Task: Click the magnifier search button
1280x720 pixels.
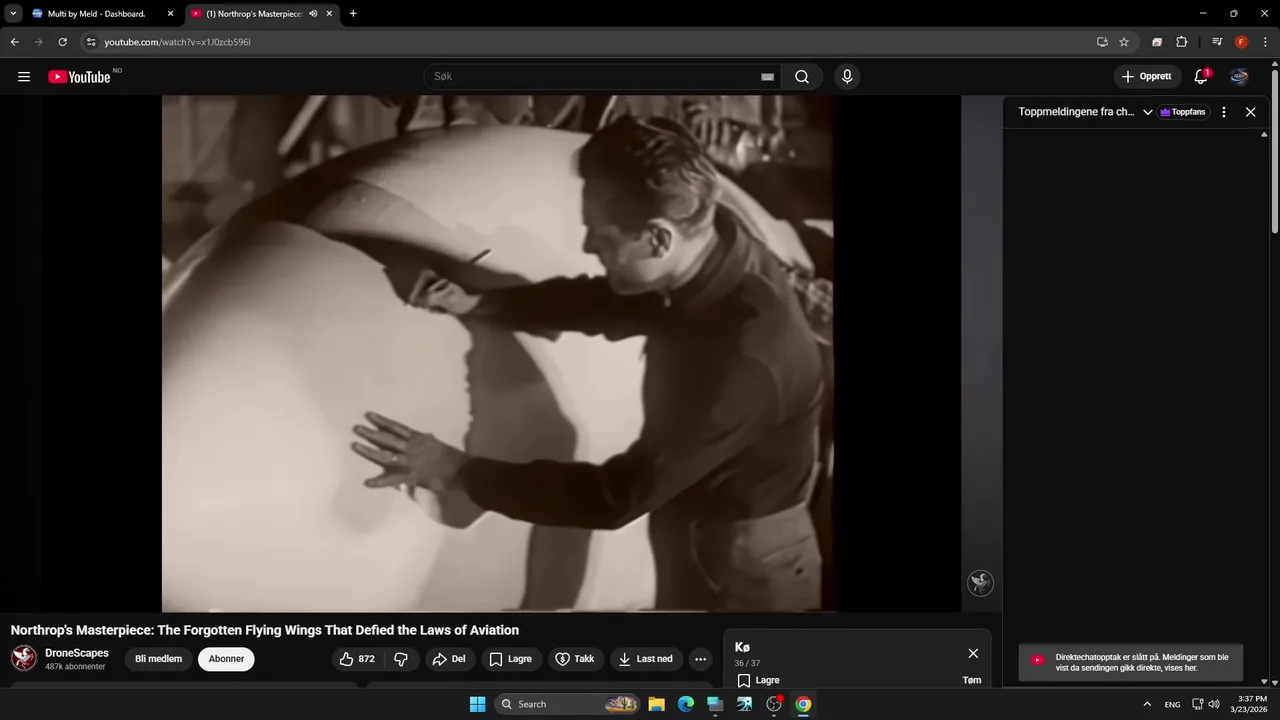Action: point(802,77)
